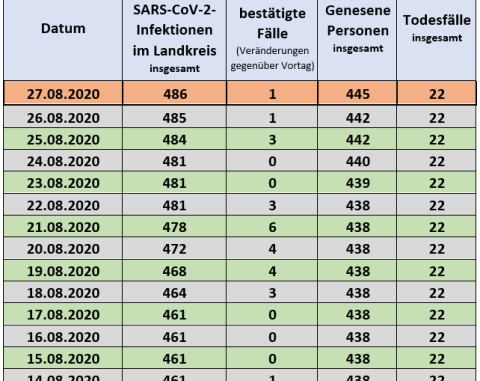Select the 15.08.2020 date cell

(x=63, y=359)
